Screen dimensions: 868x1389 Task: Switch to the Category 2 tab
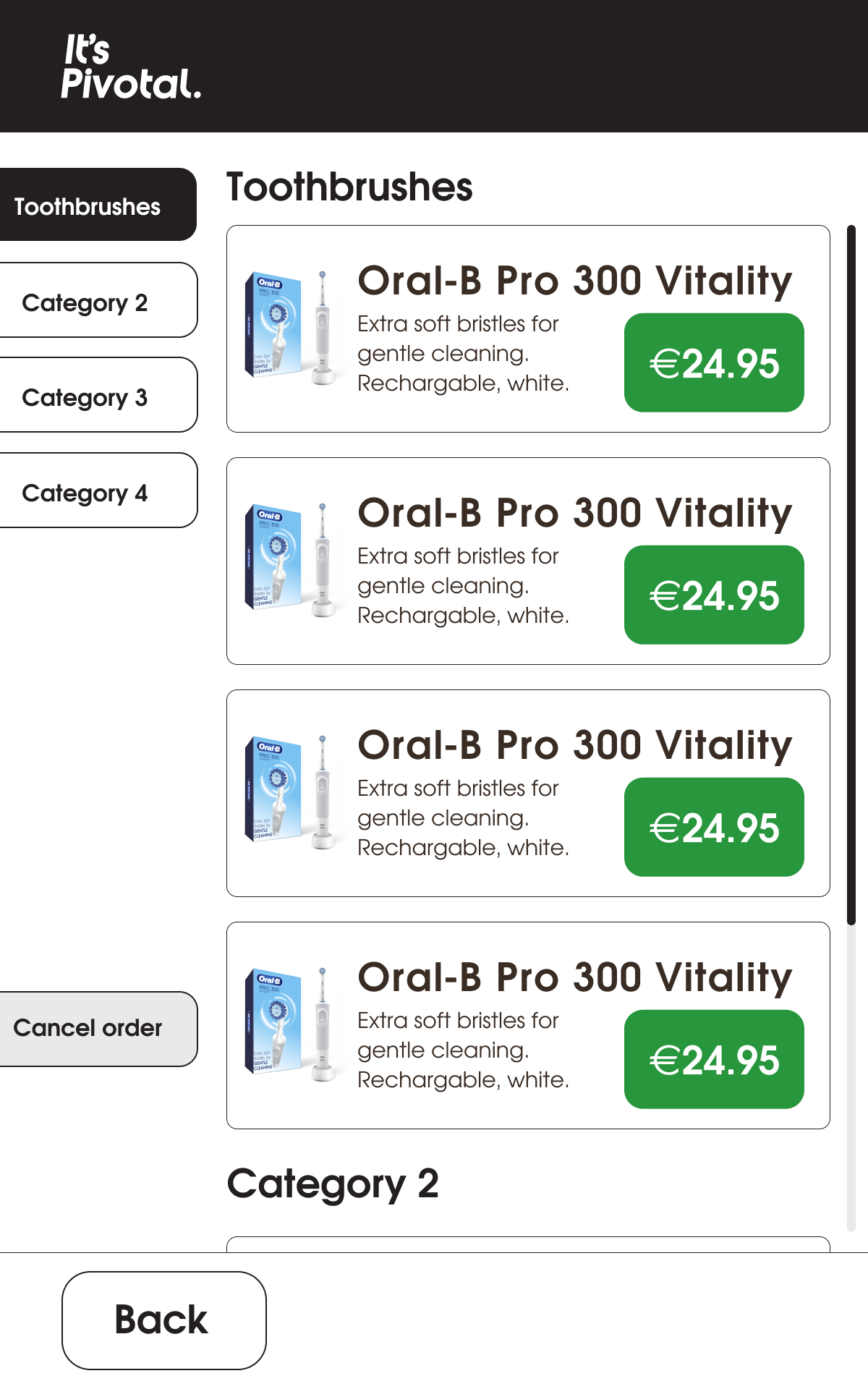(x=86, y=301)
